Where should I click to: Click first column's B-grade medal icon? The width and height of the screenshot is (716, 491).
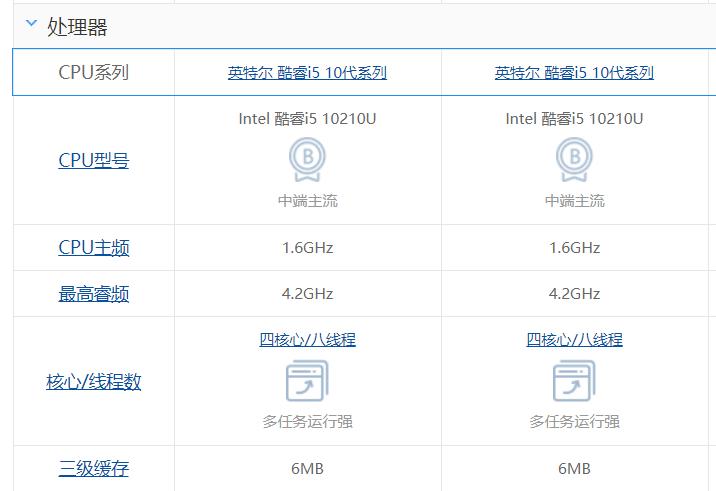(307, 160)
